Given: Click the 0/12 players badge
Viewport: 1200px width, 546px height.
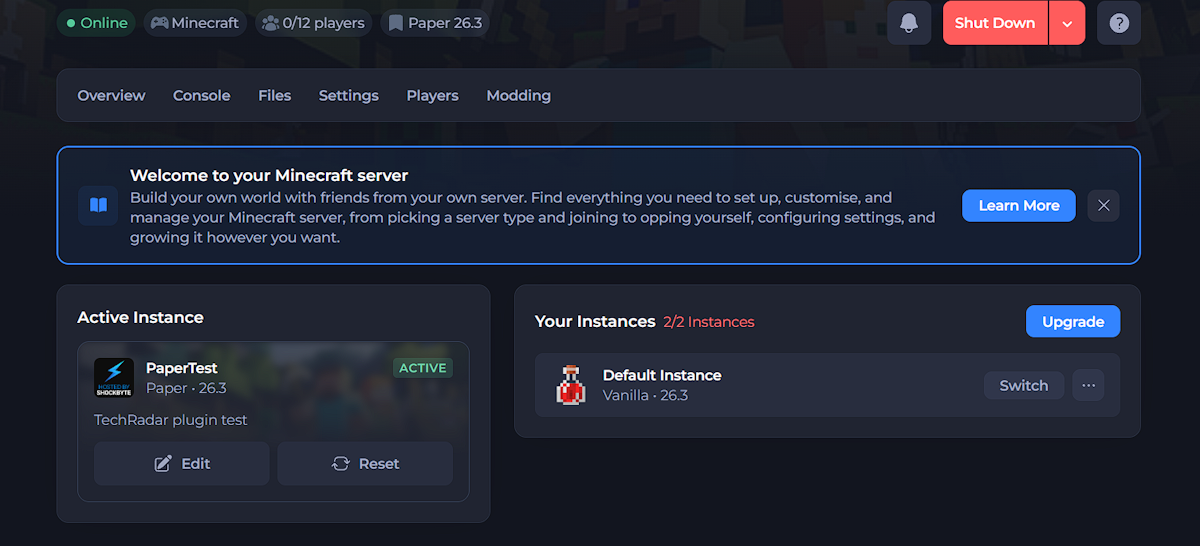Looking at the screenshot, I should (313, 22).
